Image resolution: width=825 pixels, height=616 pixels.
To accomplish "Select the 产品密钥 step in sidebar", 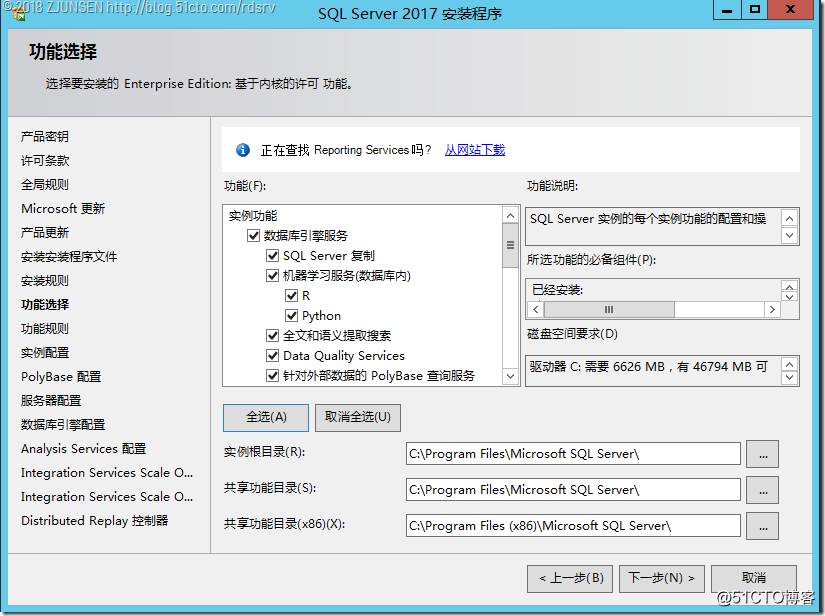I will point(45,137).
